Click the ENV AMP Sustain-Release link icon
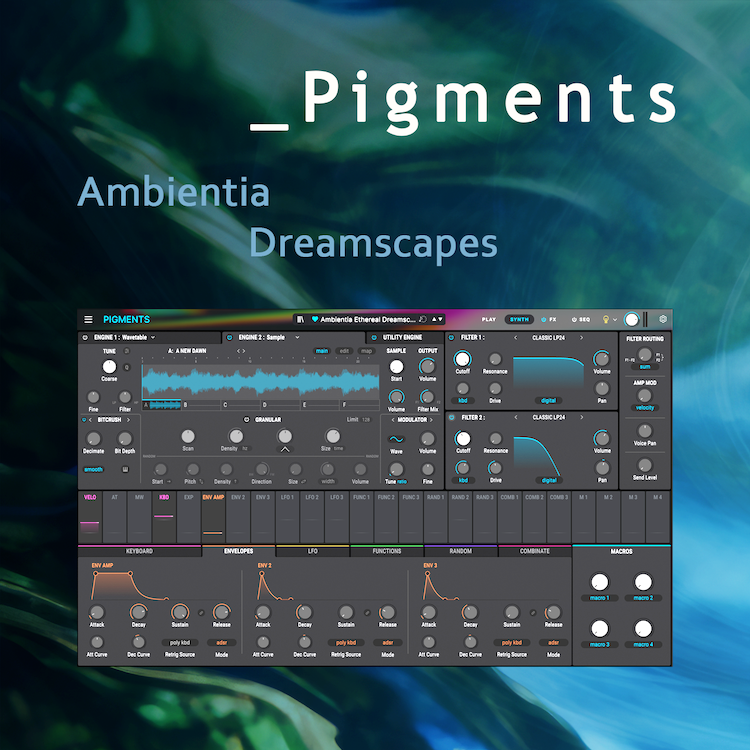 point(201,613)
